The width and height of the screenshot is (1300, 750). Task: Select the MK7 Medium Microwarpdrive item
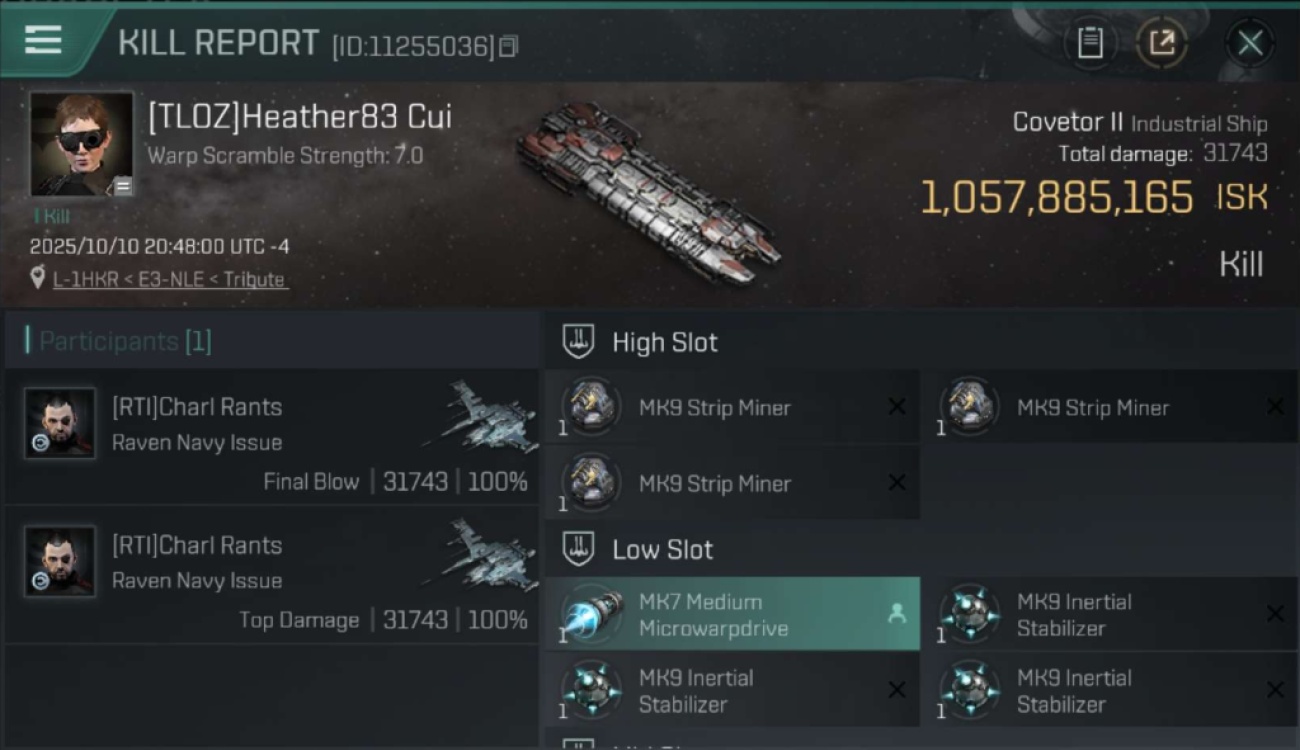click(732, 614)
